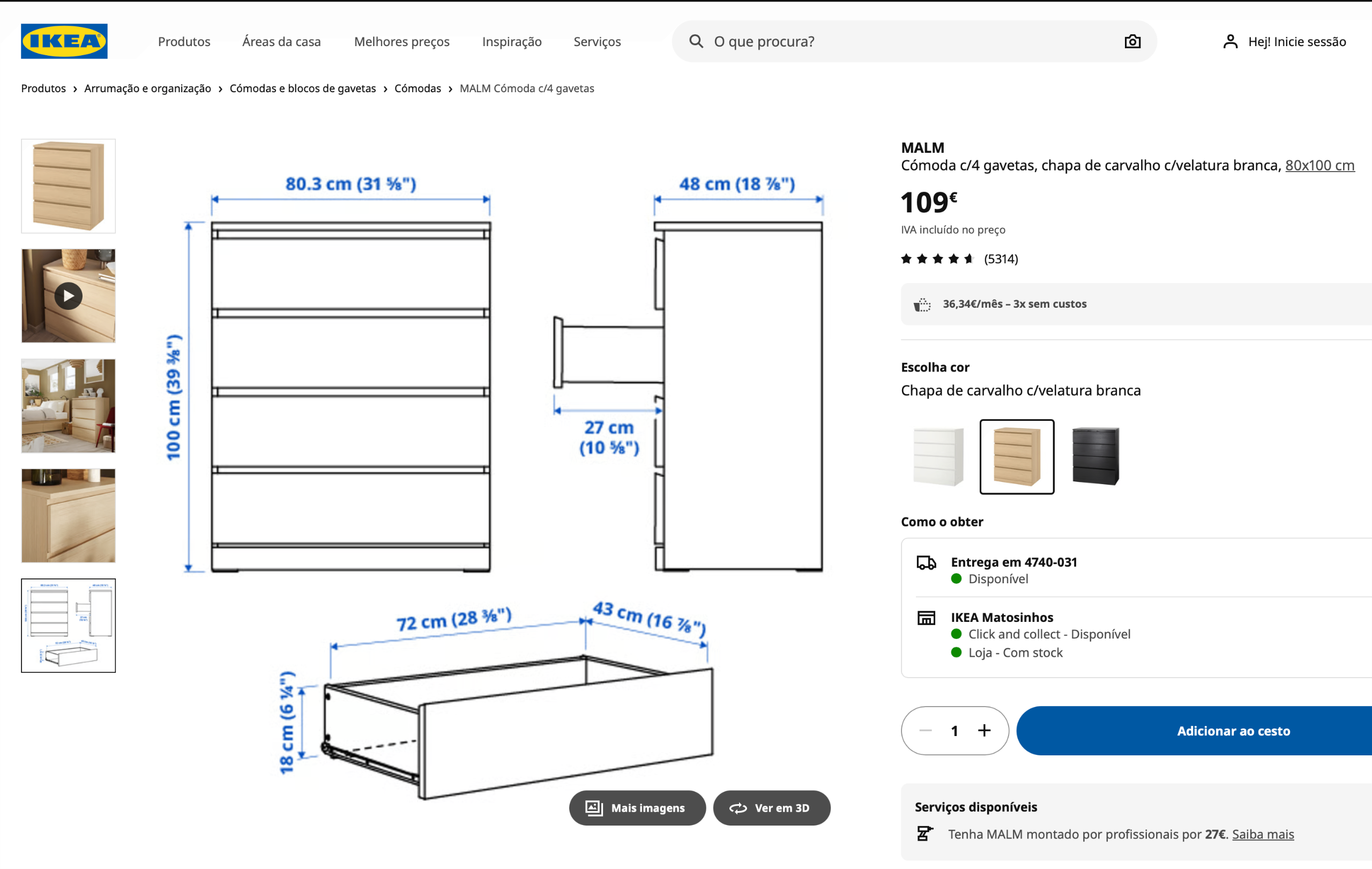This screenshot has height=869, width=1372.
Task: Click the IKEA logo
Action: click(x=64, y=41)
